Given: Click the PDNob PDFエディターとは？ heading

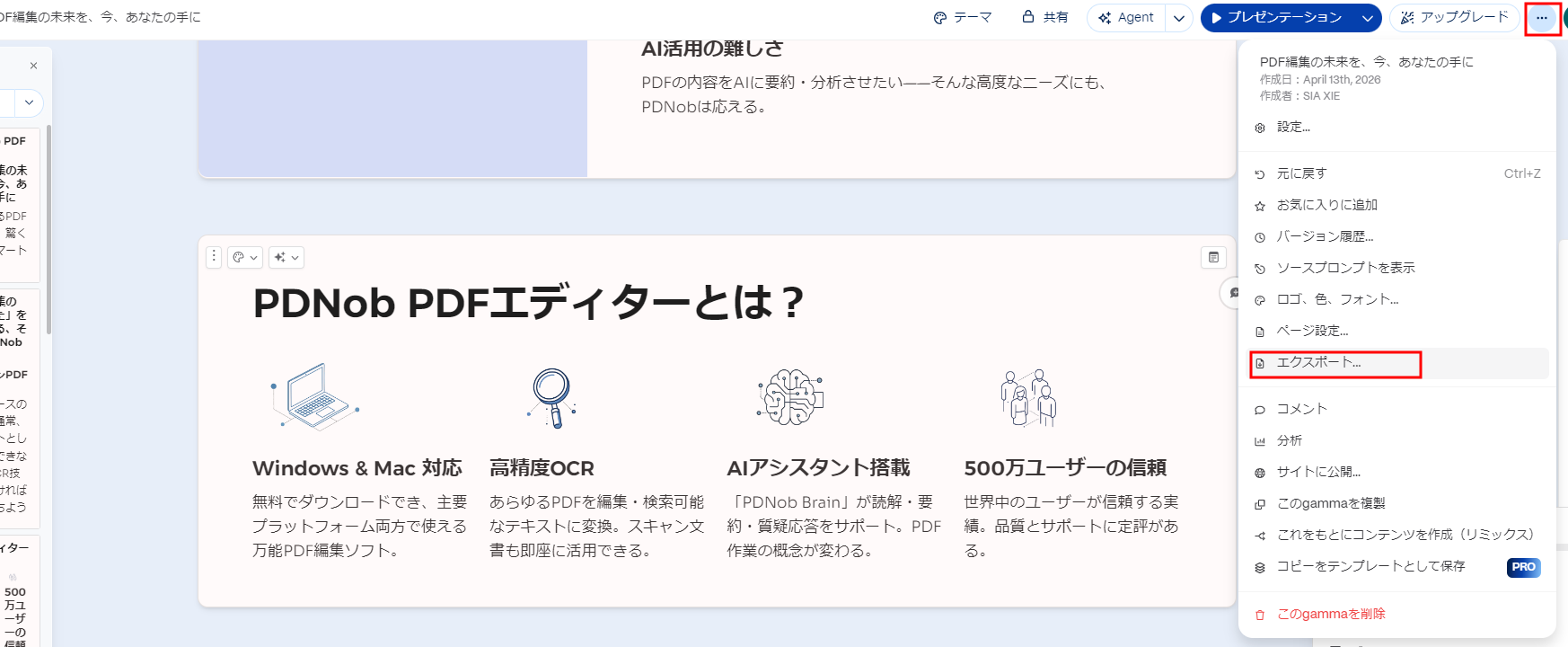Looking at the screenshot, I should 528,303.
